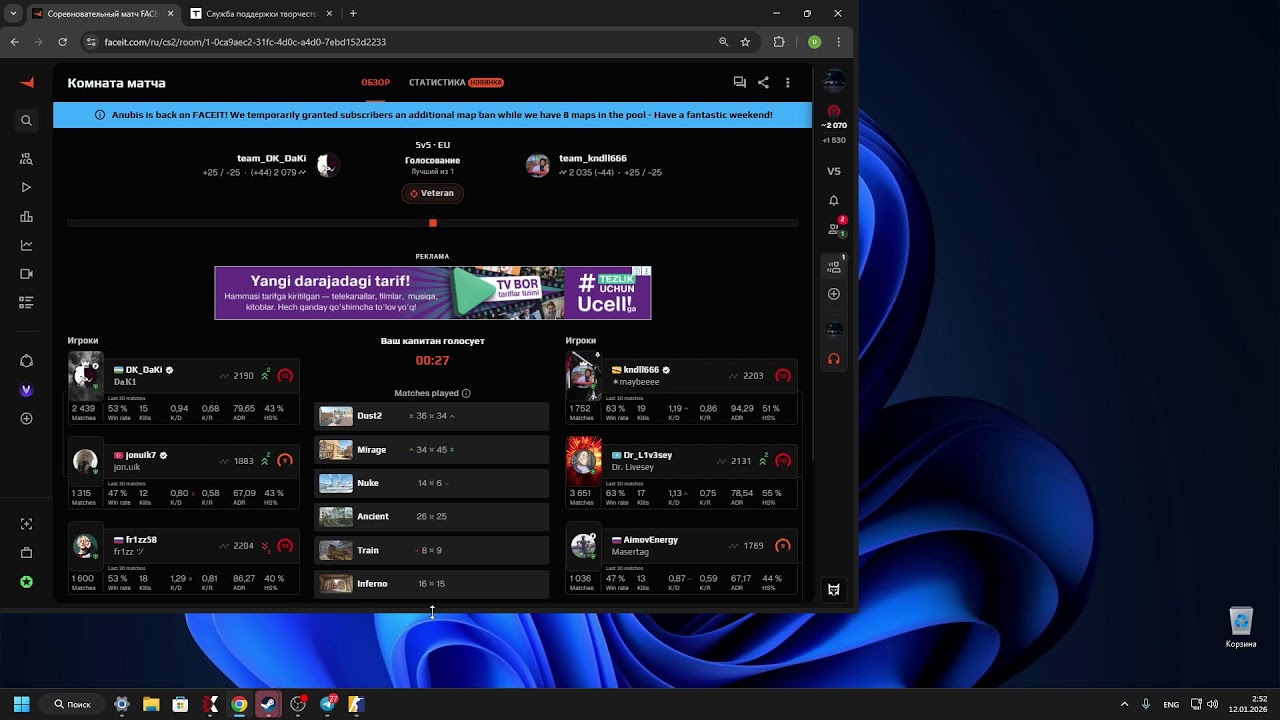Select the Nuke map row

point(432,483)
